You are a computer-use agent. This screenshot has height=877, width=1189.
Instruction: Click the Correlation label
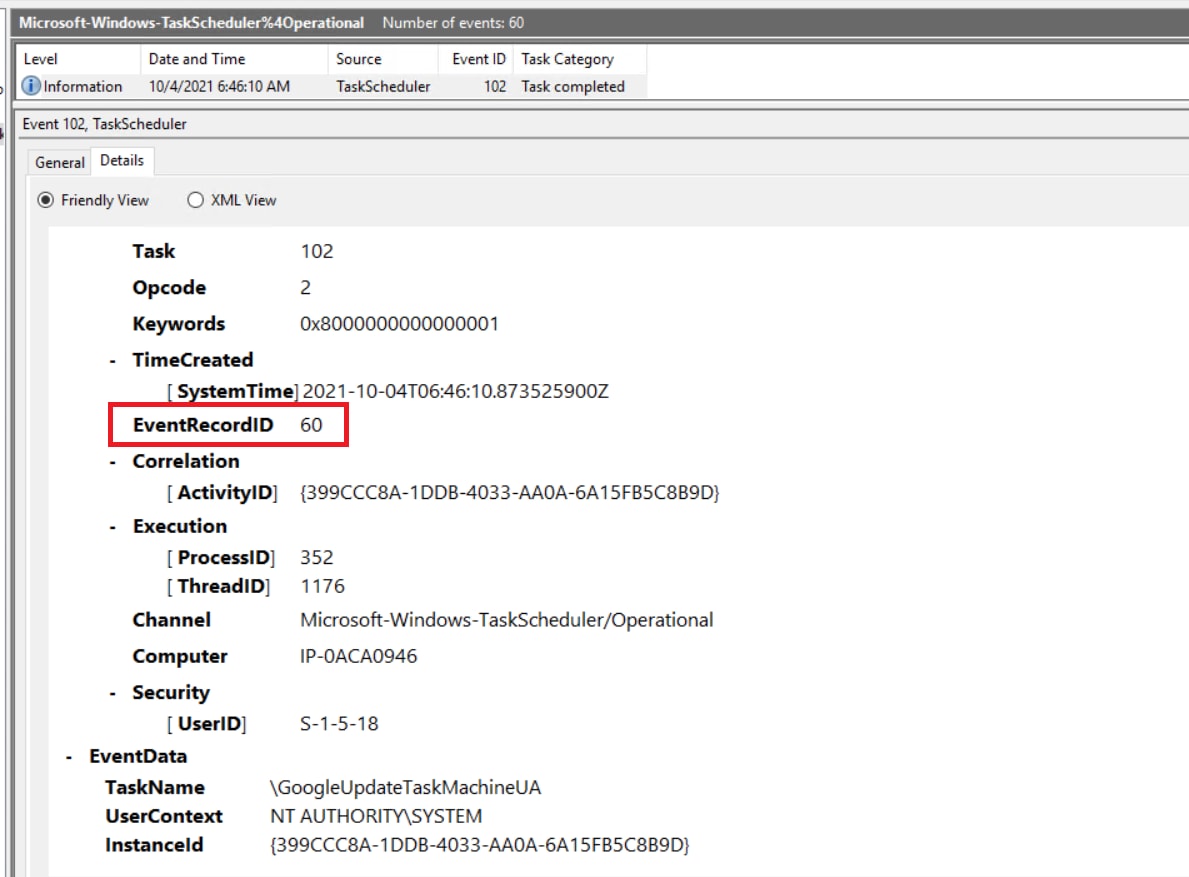tap(186, 462)
